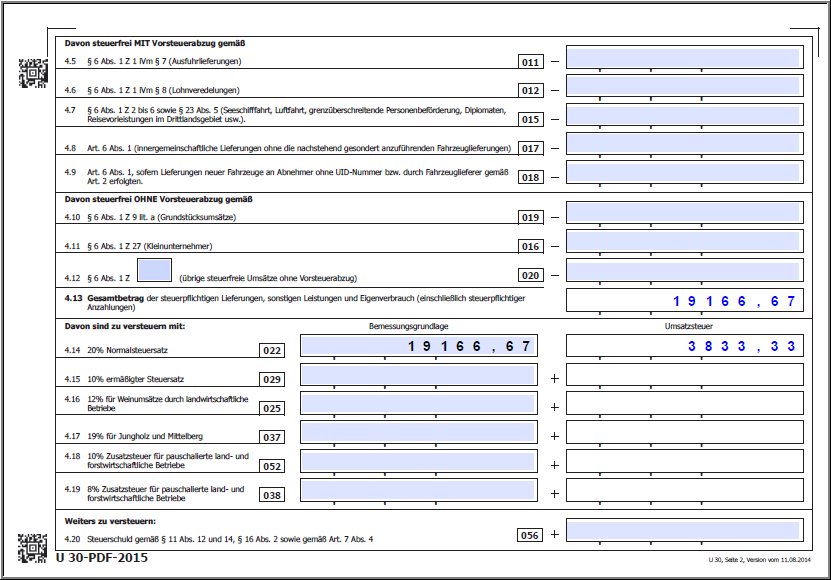Focus Bemessungsgrundlage field for code 025 Weinumsätze

pyautogui.click(x=419, y=403)
